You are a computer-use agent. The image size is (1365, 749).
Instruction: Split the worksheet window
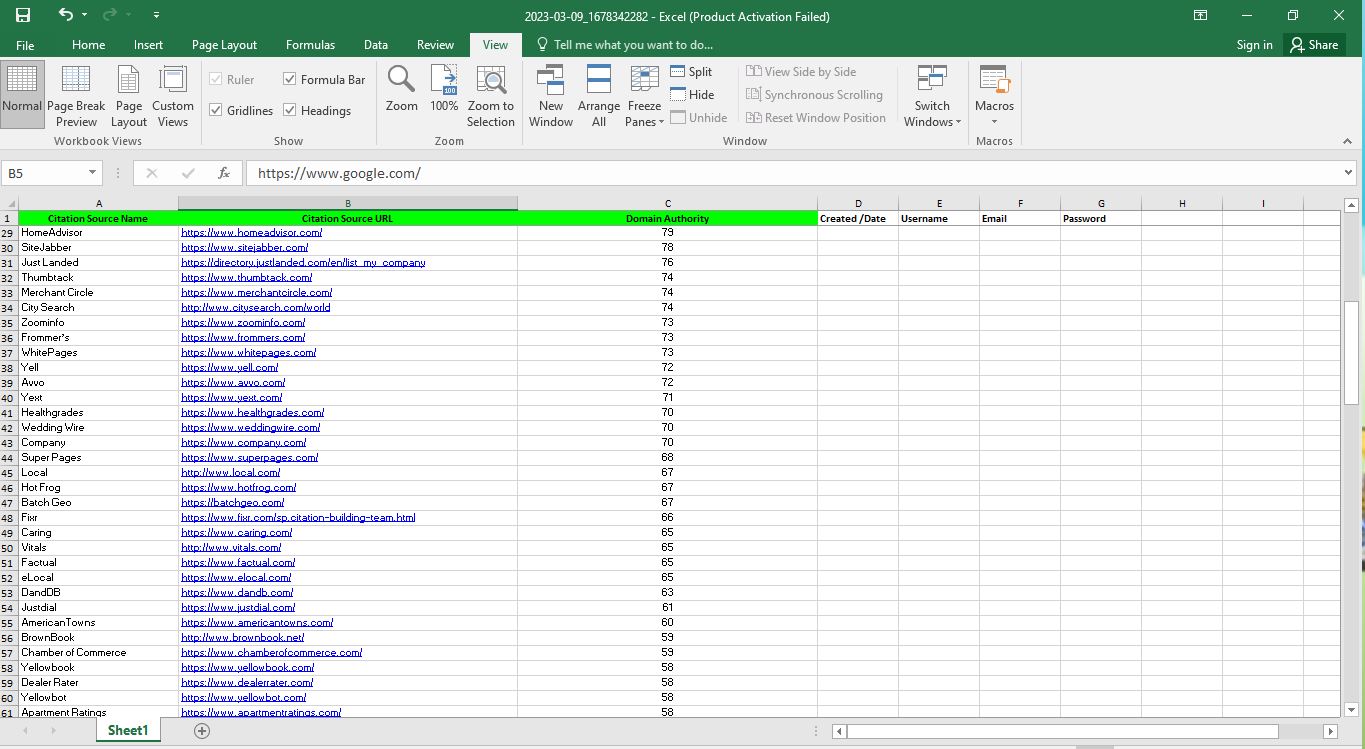691,72
